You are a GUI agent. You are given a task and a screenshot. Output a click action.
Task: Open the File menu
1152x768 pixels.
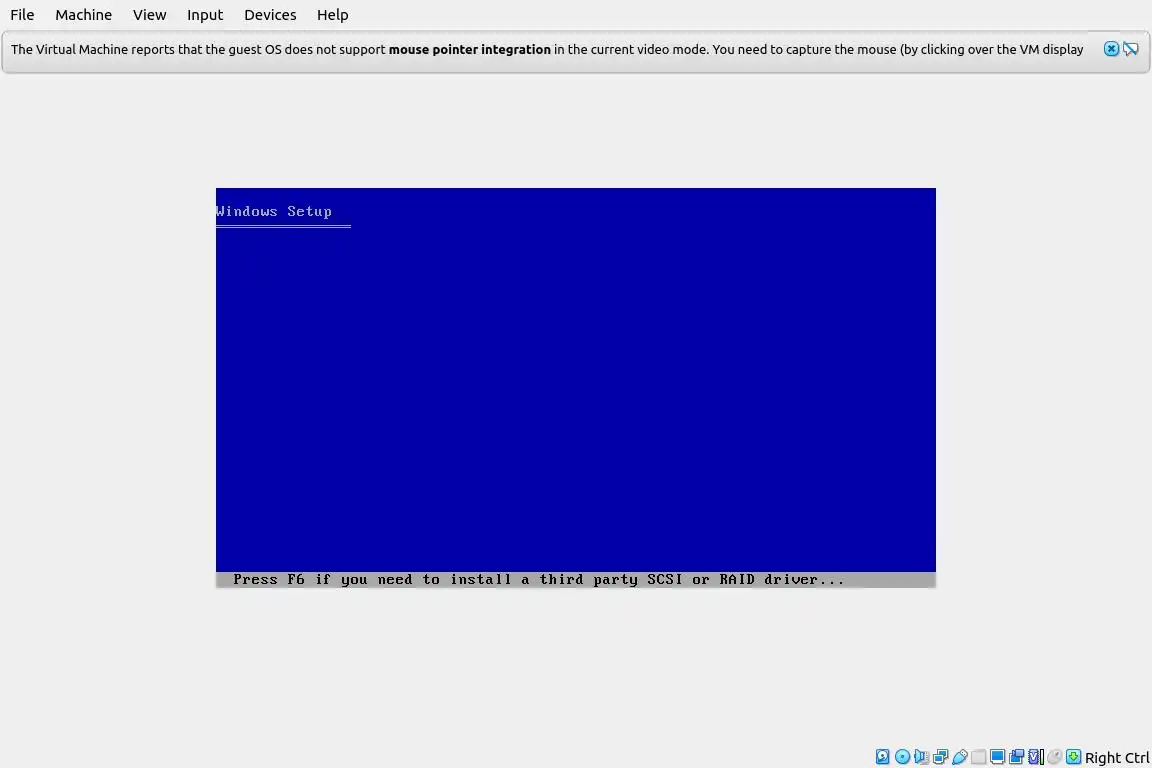click(22, 15)
